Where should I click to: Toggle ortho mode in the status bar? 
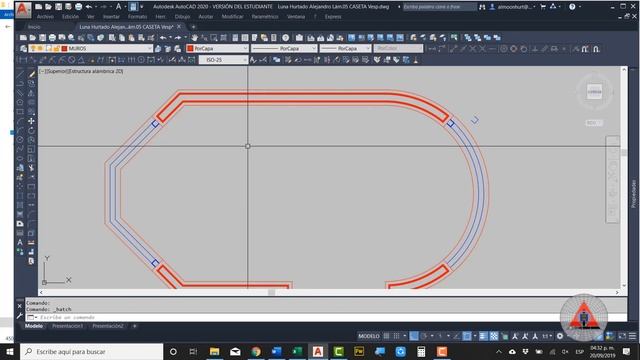[414, 336]
